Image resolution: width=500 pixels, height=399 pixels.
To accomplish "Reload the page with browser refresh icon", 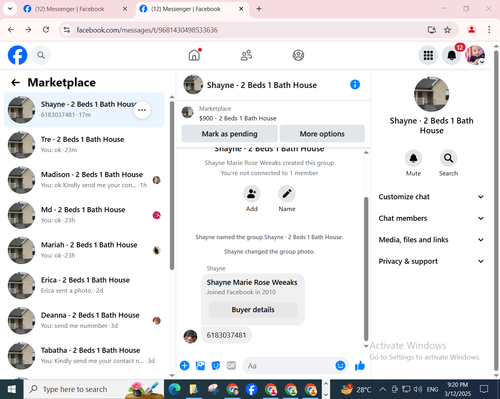I will 46,30.
